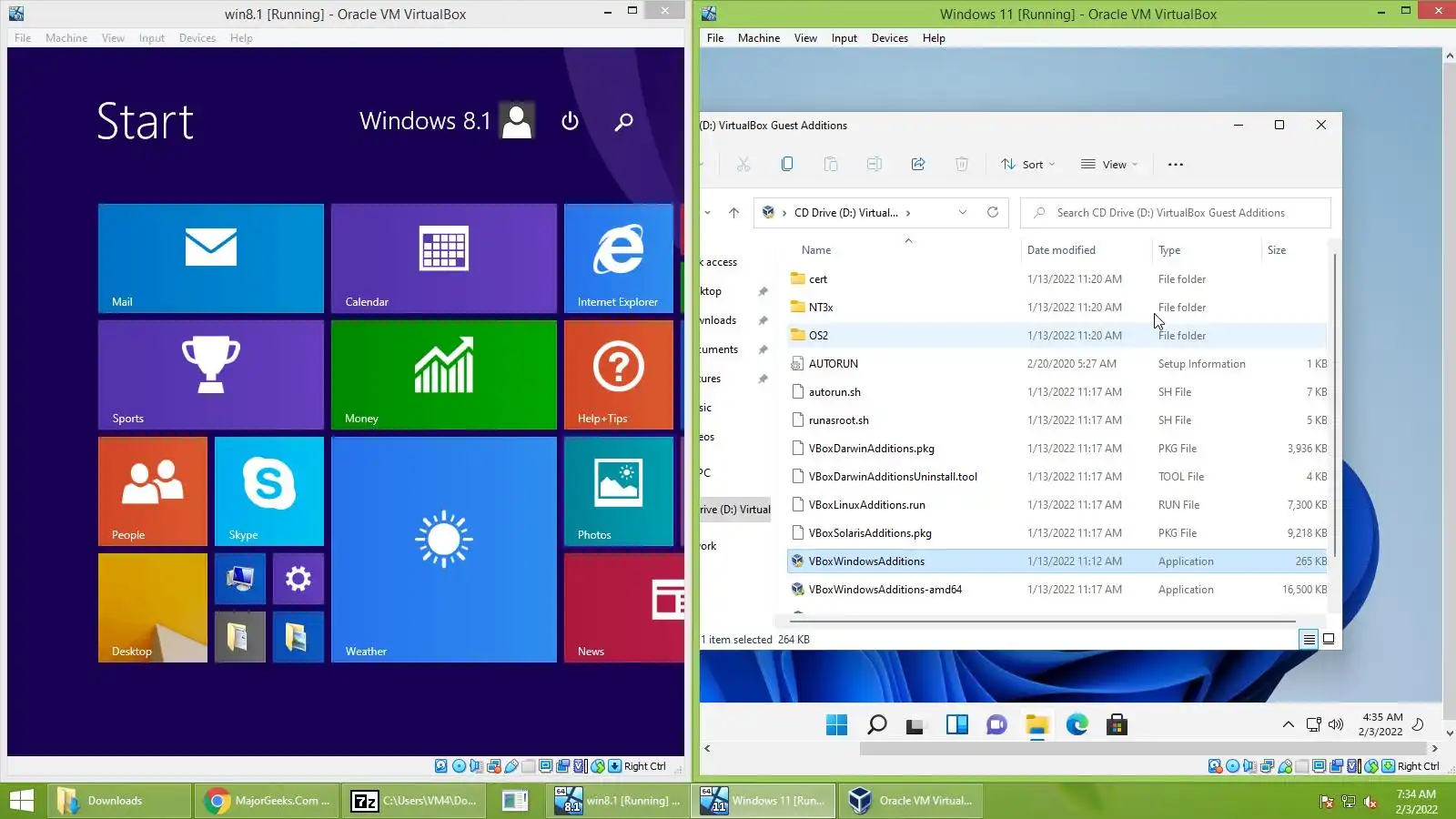1456x819 pixels.
Task: Expand the address bar history chevron
Action: (963, 213)
